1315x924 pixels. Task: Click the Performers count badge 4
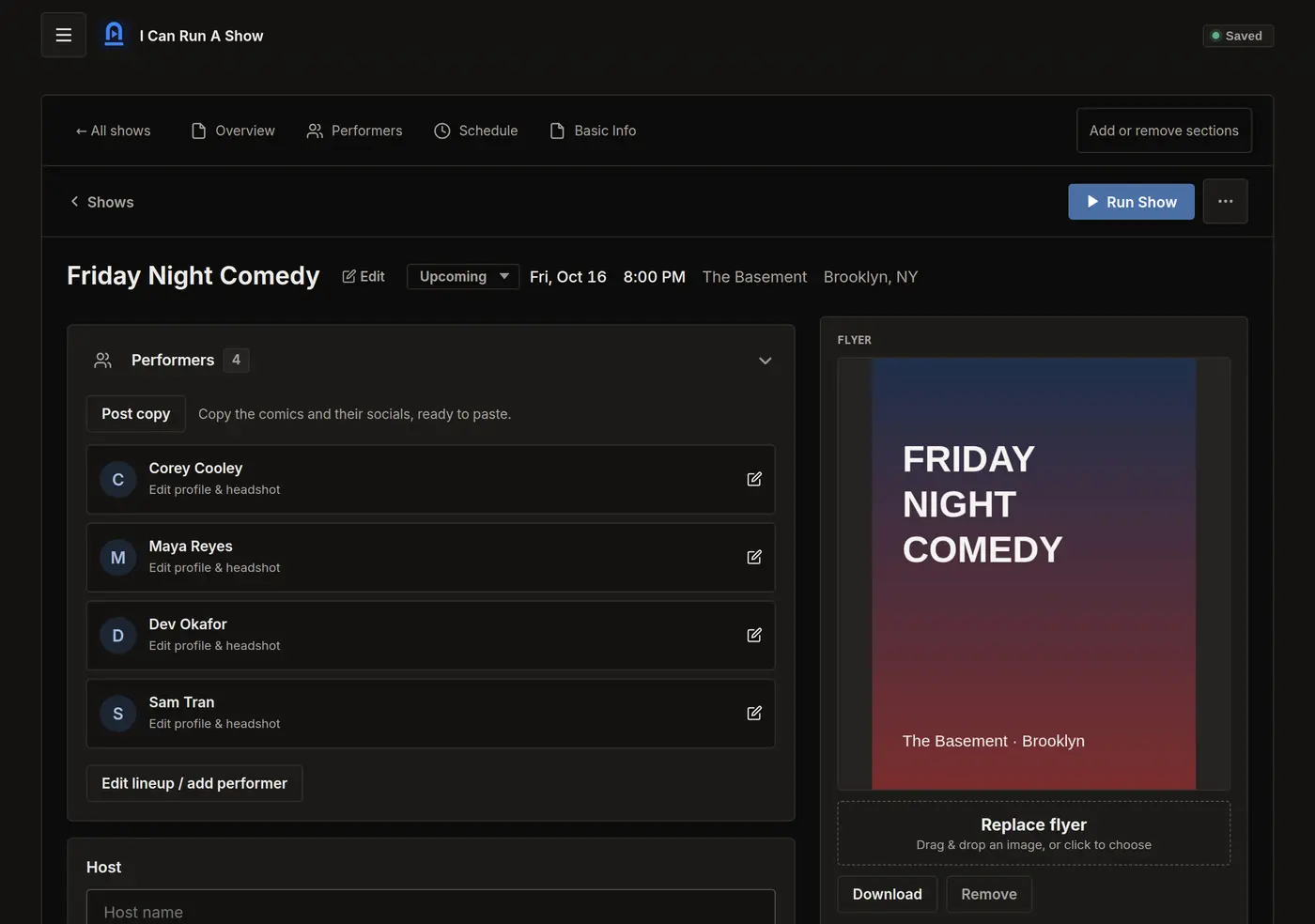pyautogui.click(x=237, y=360)
